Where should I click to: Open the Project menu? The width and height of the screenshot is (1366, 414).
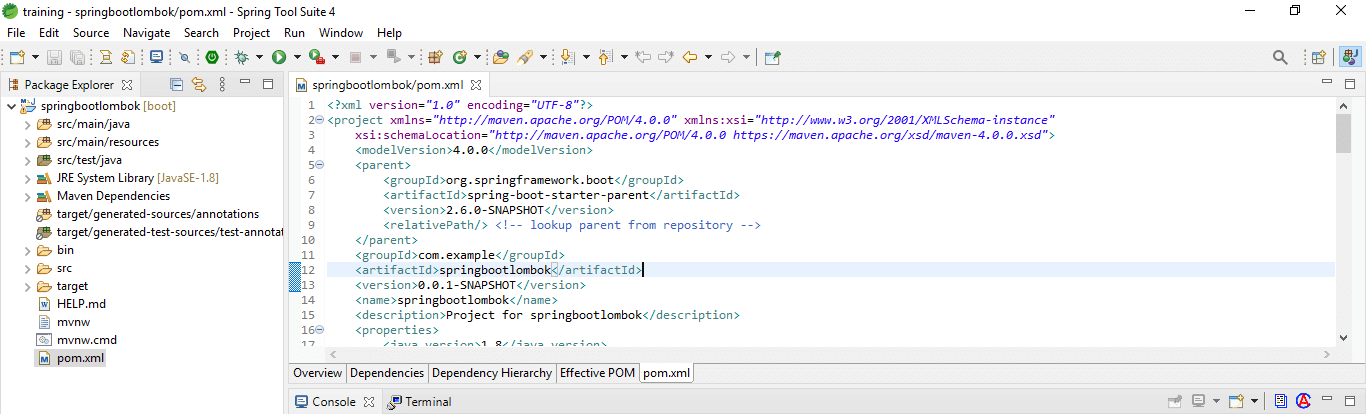coord(252,33)
